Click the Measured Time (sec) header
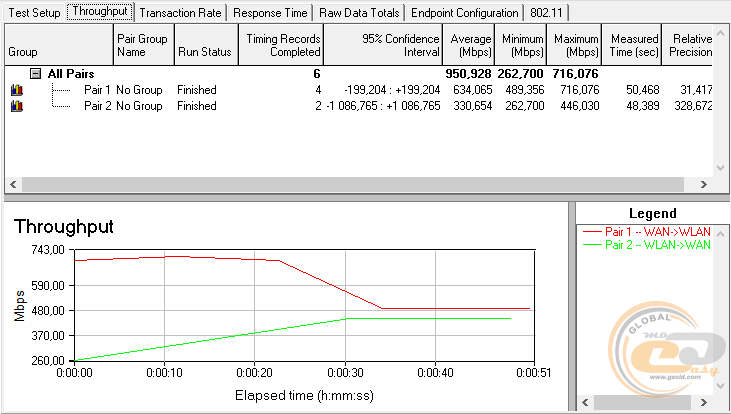731x414 pixels. pos(632,45)
